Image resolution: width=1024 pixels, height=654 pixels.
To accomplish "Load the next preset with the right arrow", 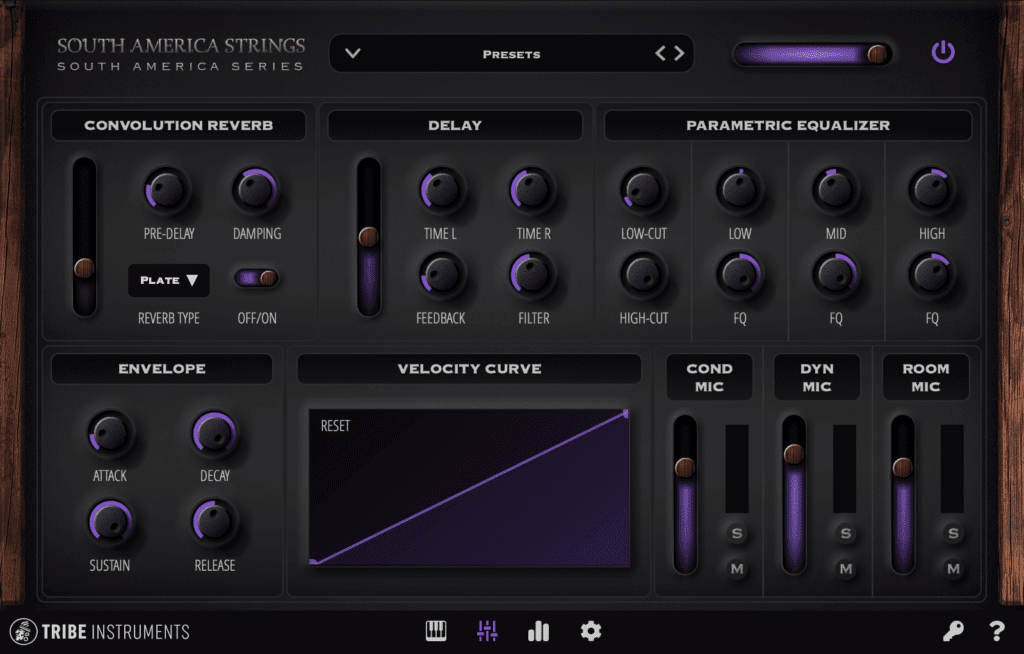I will [x=678, y=53].
